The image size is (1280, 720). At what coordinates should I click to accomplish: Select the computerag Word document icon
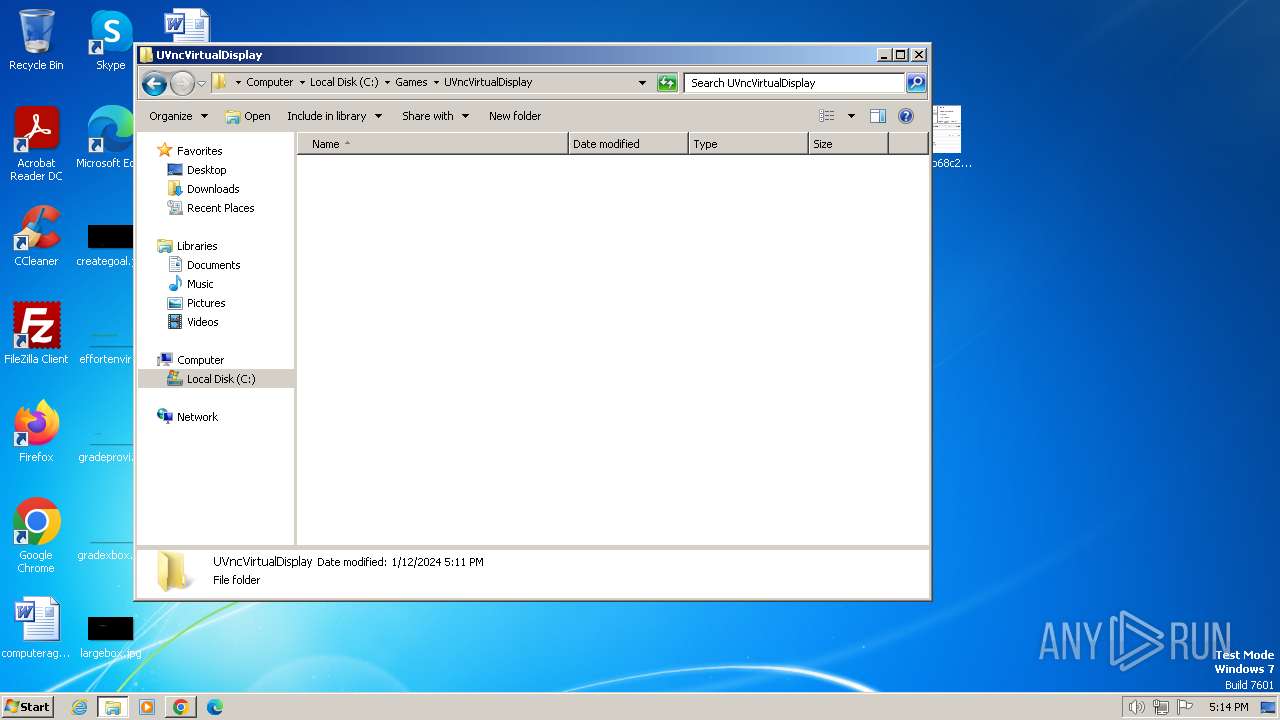pos(36,629)
